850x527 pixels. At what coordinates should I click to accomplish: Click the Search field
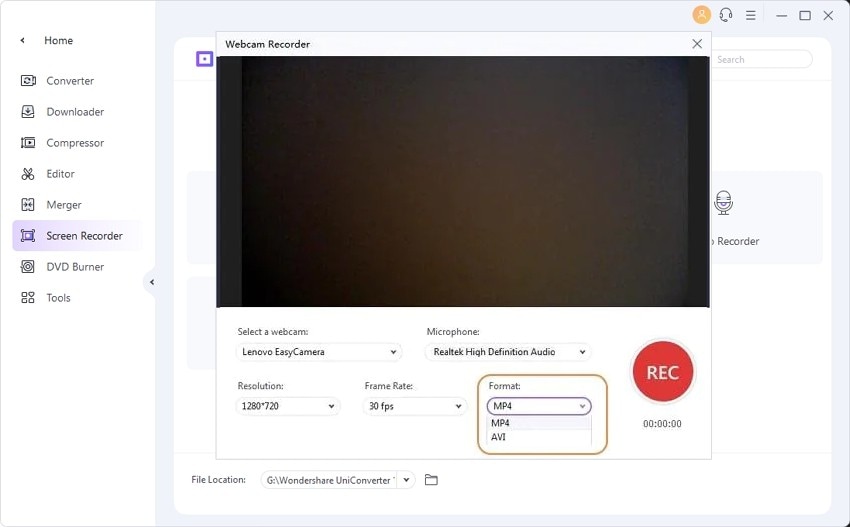761,60
